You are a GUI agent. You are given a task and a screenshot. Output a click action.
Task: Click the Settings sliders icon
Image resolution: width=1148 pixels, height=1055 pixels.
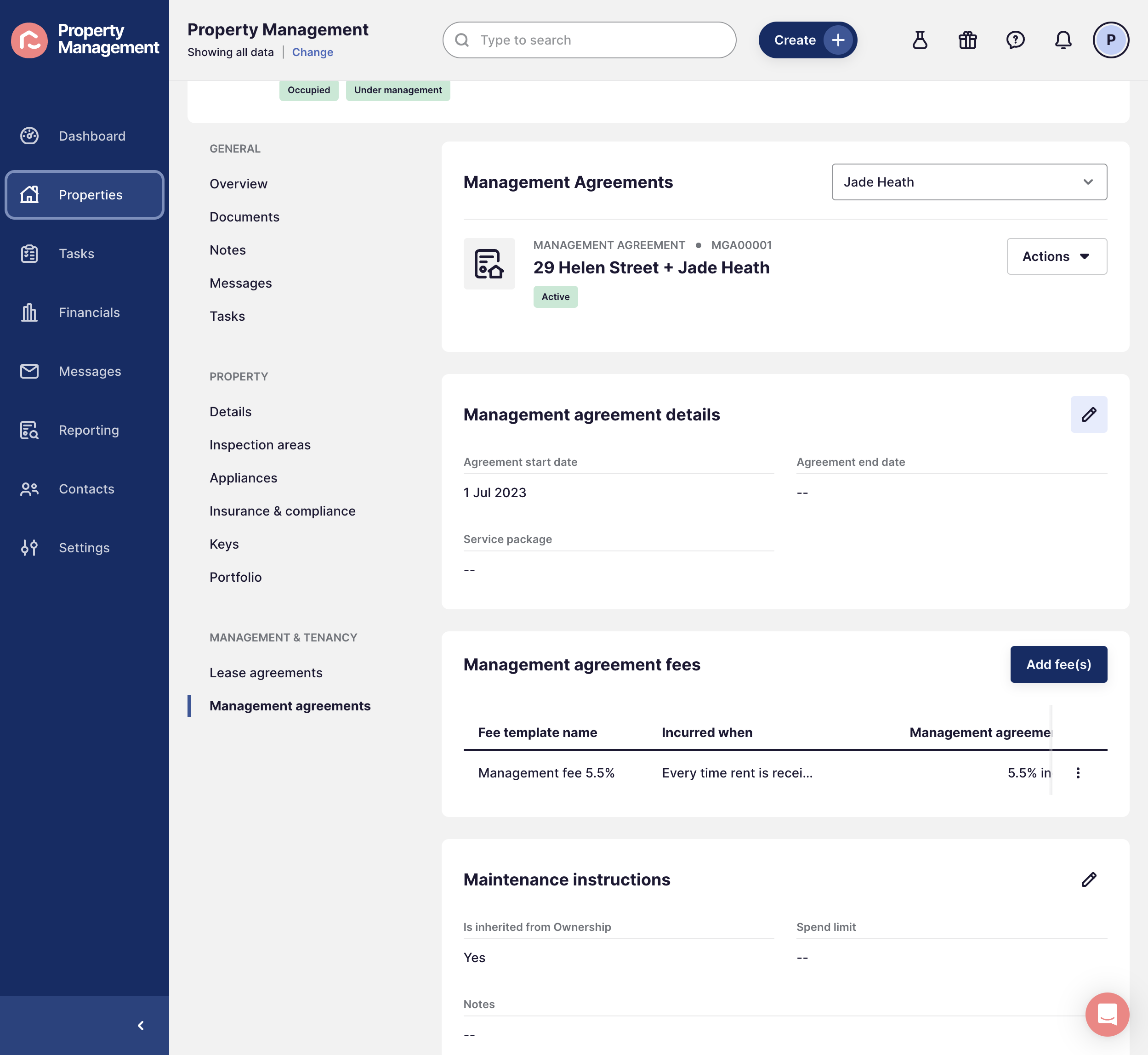(30, 547)
